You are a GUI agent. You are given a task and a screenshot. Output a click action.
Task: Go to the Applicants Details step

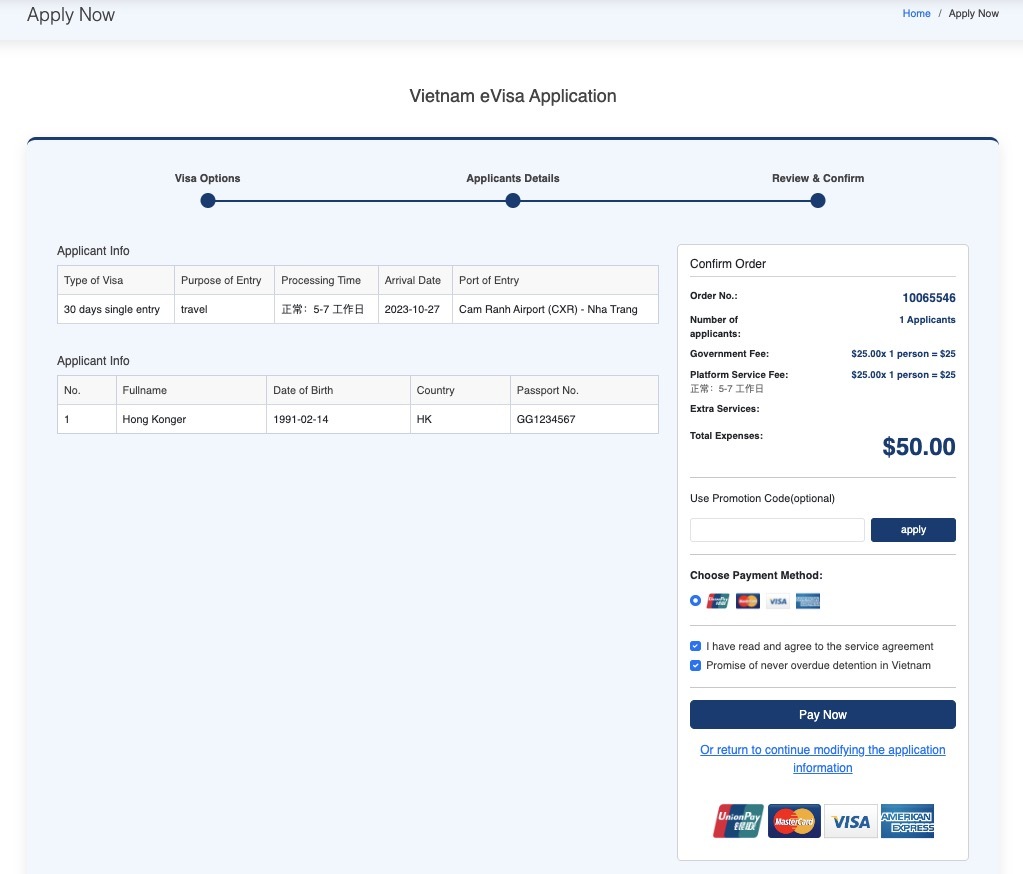pos(513,201)
